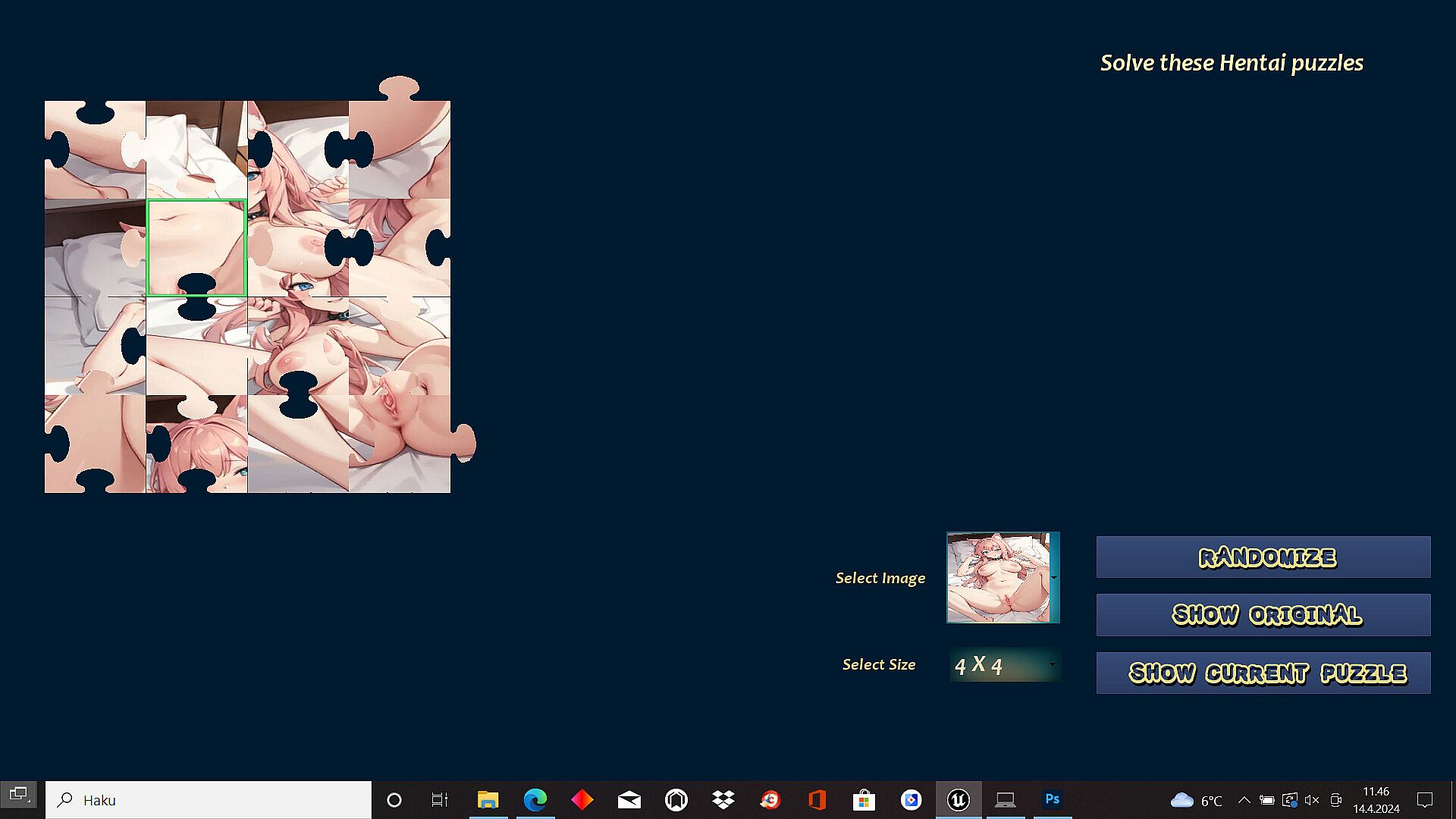This screenshot has width=1456, height=819.
Task: Open Microsoft Store taskbar icon
Action: pos(864,799)
